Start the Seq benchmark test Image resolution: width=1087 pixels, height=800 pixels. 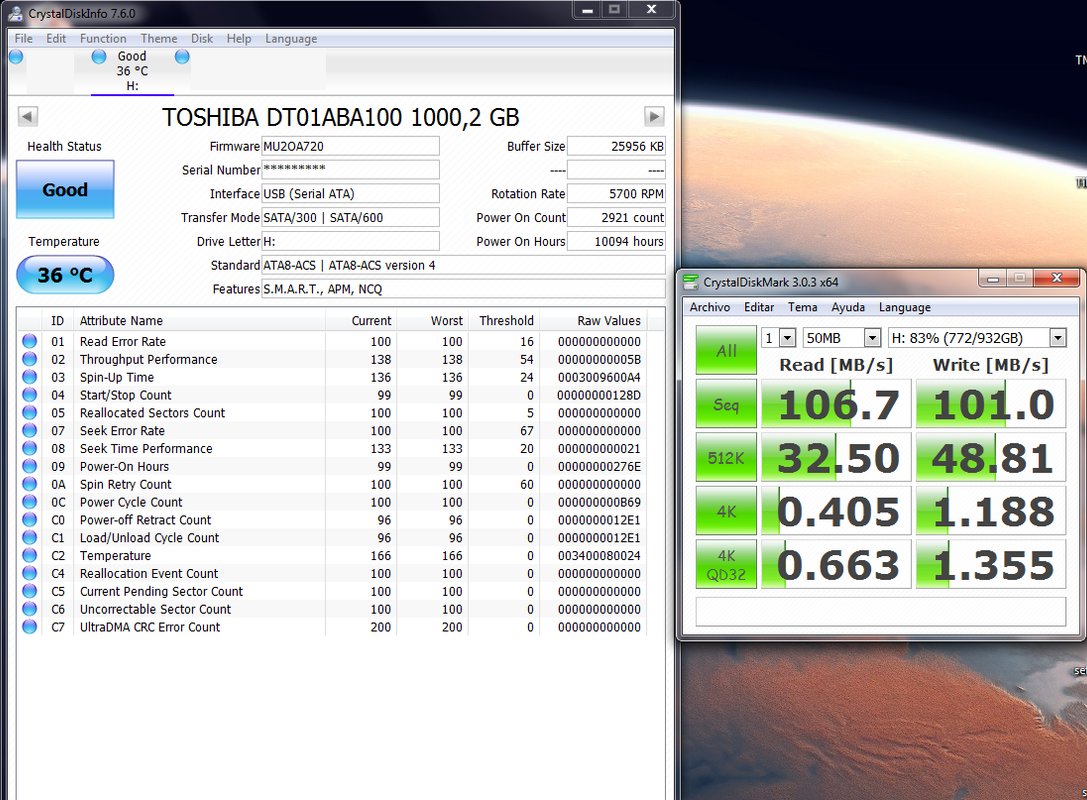tap(726, 404)
